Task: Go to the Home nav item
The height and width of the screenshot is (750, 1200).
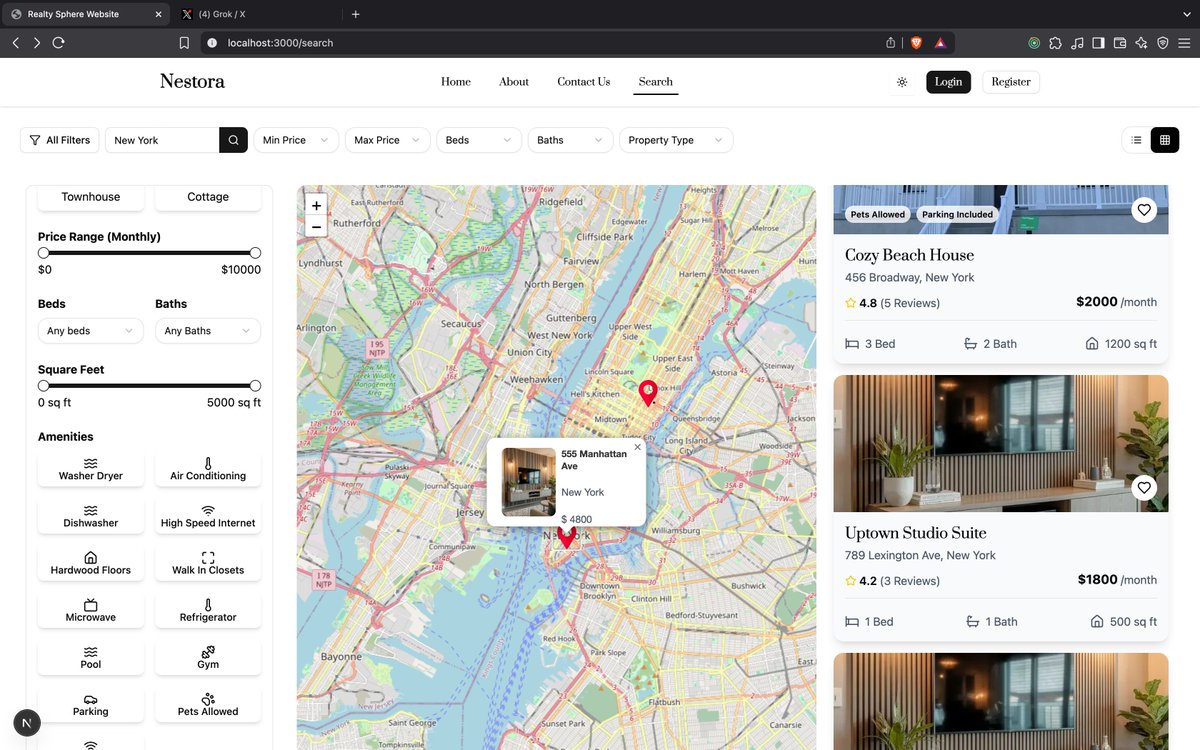Action: tap(456, 82)
